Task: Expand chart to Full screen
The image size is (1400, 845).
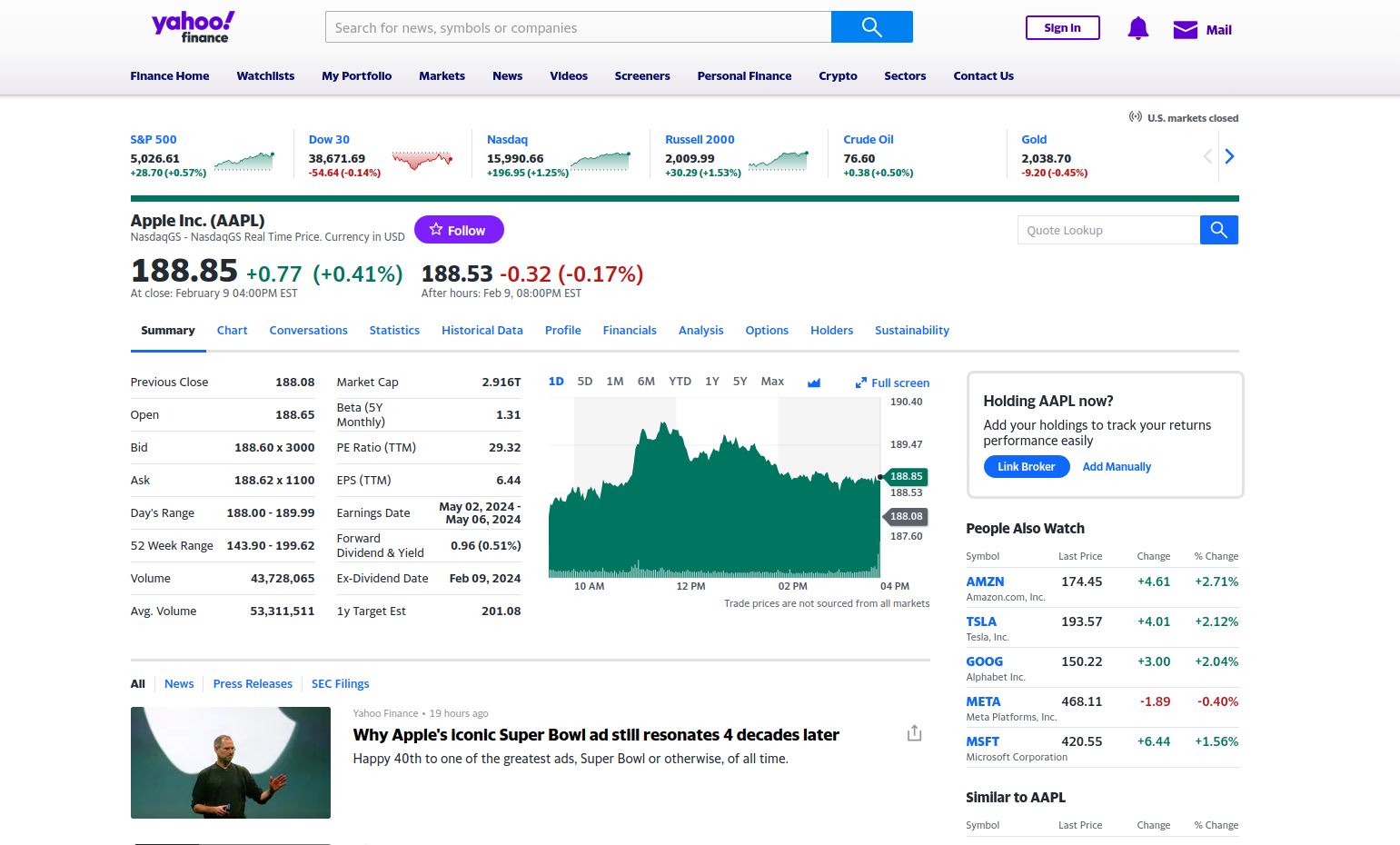Action: [x=892, y=383]
